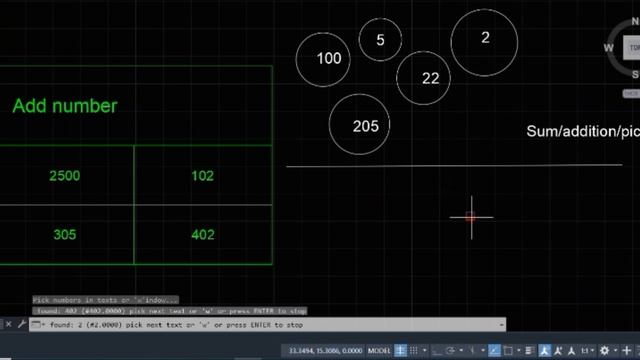
Task: Click ViewCube West compass letter
Action: coord(609,48)
